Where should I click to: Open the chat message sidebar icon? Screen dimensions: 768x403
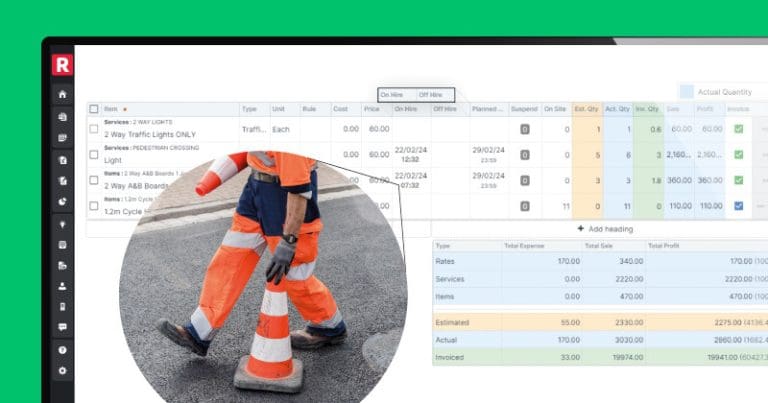point(63,327)
